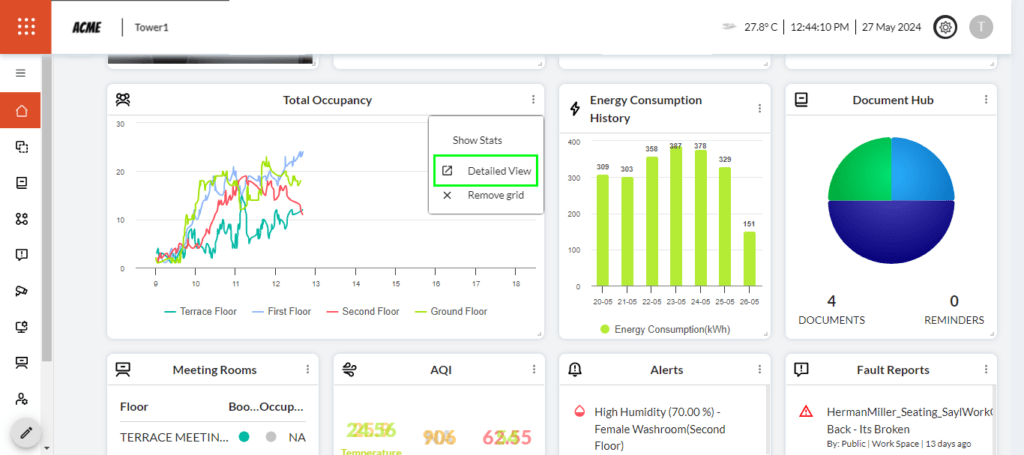Click the green pie chart segment
This screenshot has height=455, width=1024.
click(856, 168)
